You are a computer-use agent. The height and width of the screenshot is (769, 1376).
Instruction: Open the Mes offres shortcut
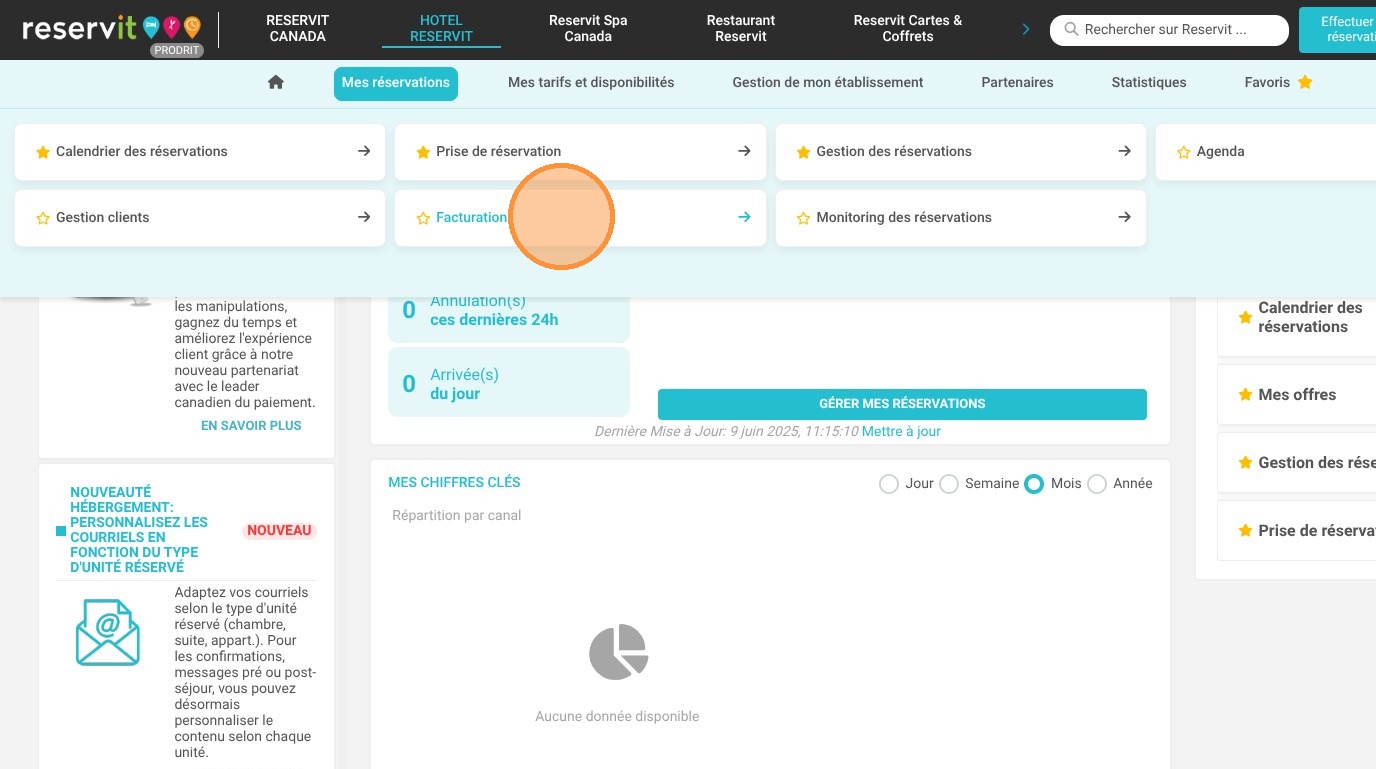pyautogui.click(x=1297, y=395)
